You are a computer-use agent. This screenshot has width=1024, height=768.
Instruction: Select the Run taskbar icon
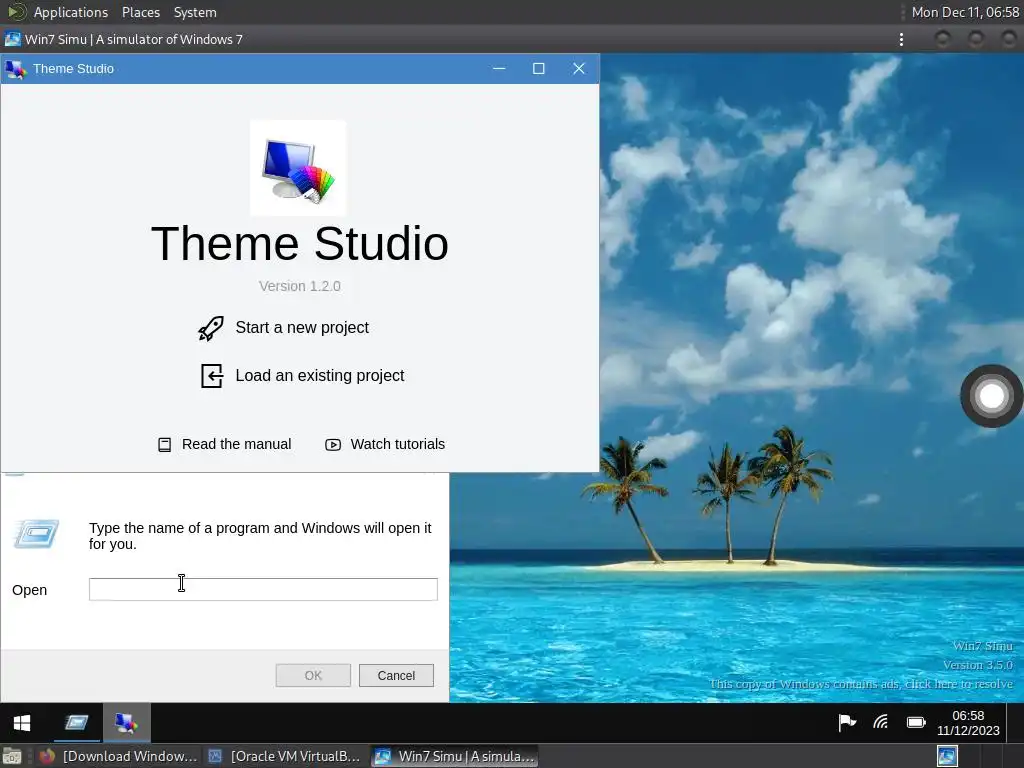76,722
